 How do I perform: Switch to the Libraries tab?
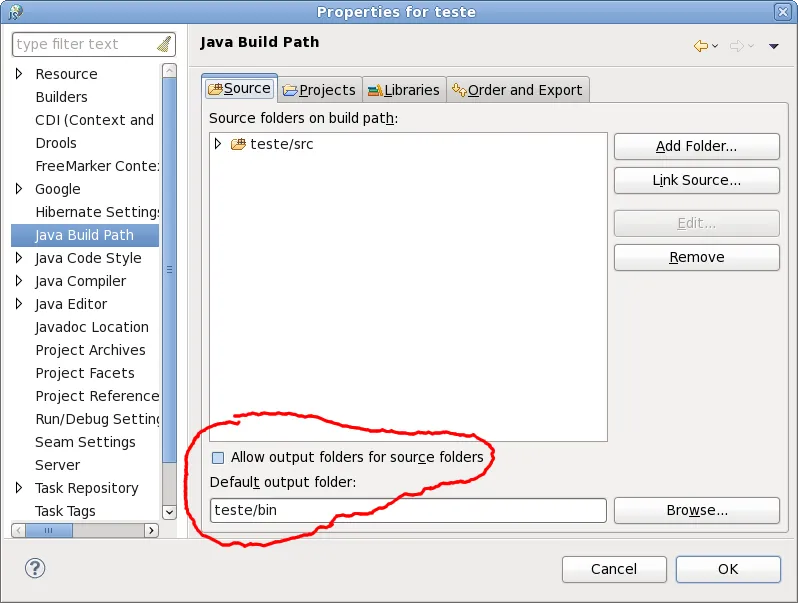(404, 90)
